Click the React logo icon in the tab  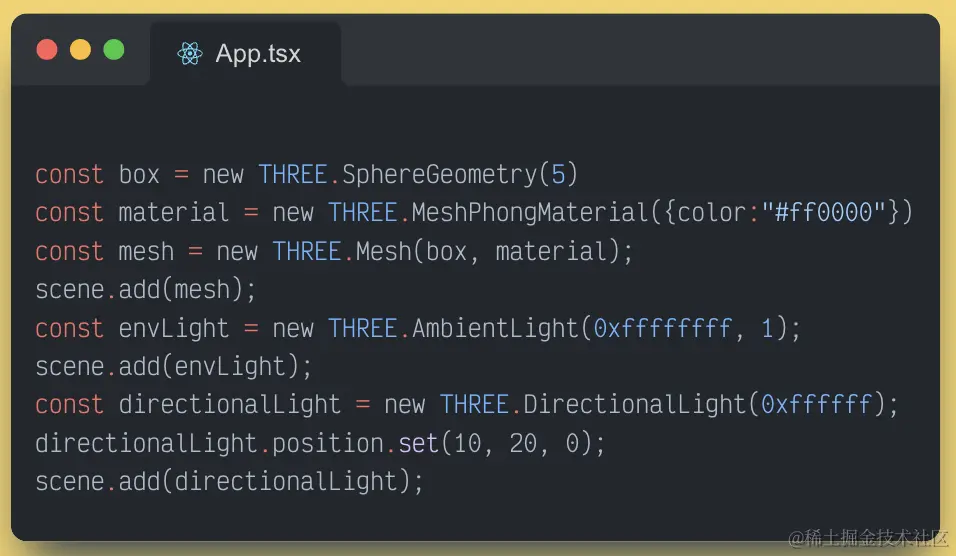(189, 54)
